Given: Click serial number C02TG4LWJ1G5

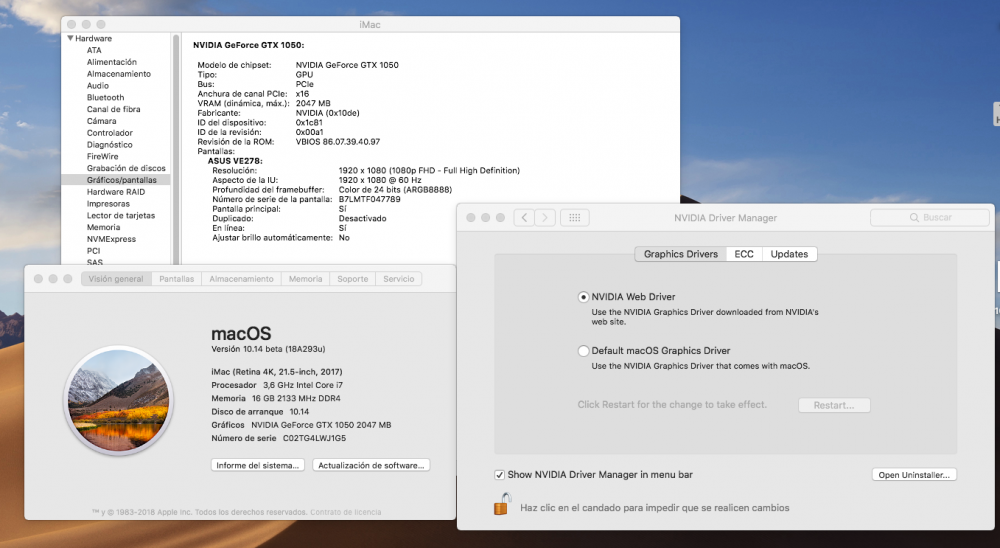Looking at the screenshot, I should [x=314, y=438].
